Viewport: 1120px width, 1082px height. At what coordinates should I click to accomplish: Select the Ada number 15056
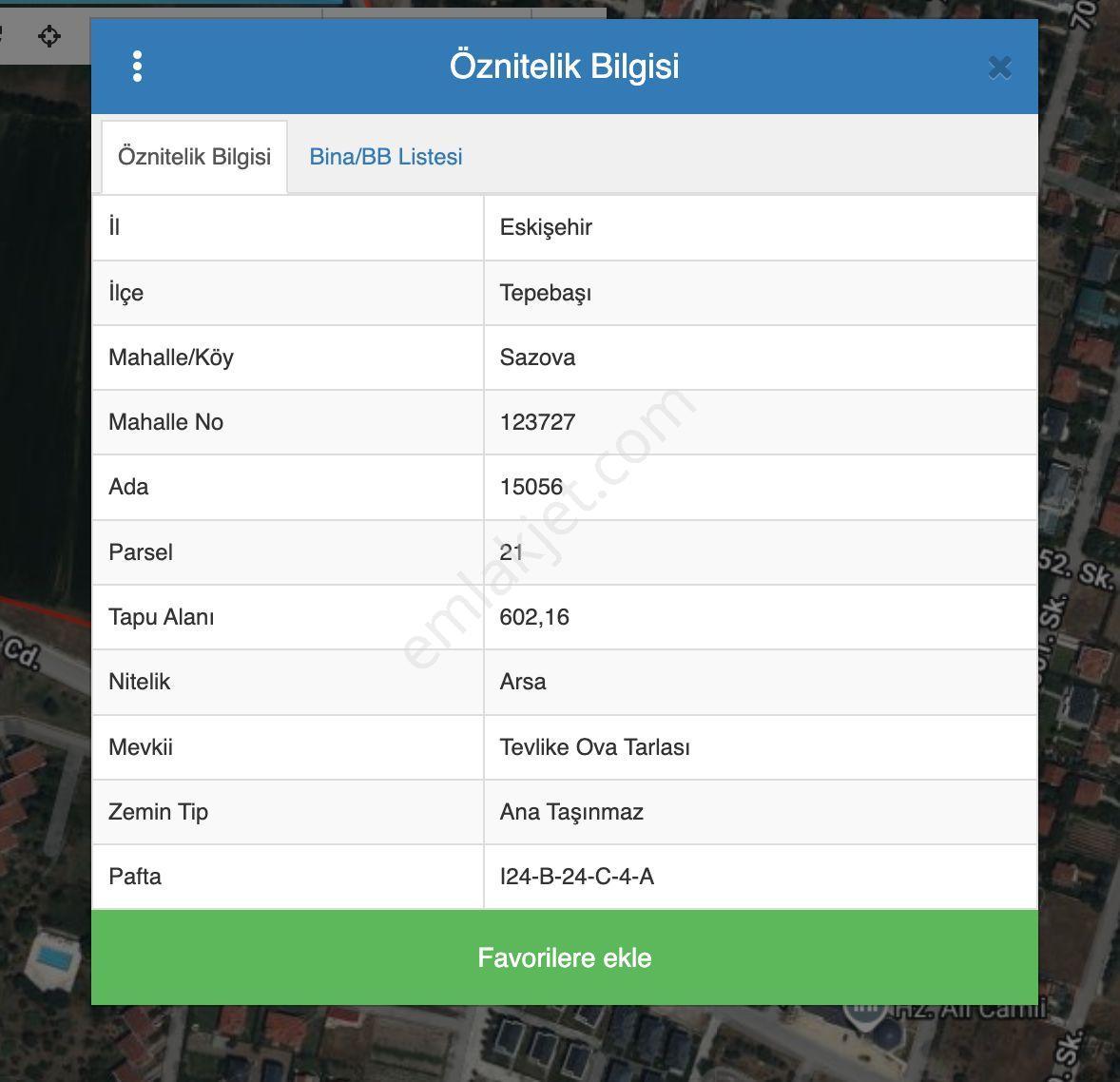point(531,487)
